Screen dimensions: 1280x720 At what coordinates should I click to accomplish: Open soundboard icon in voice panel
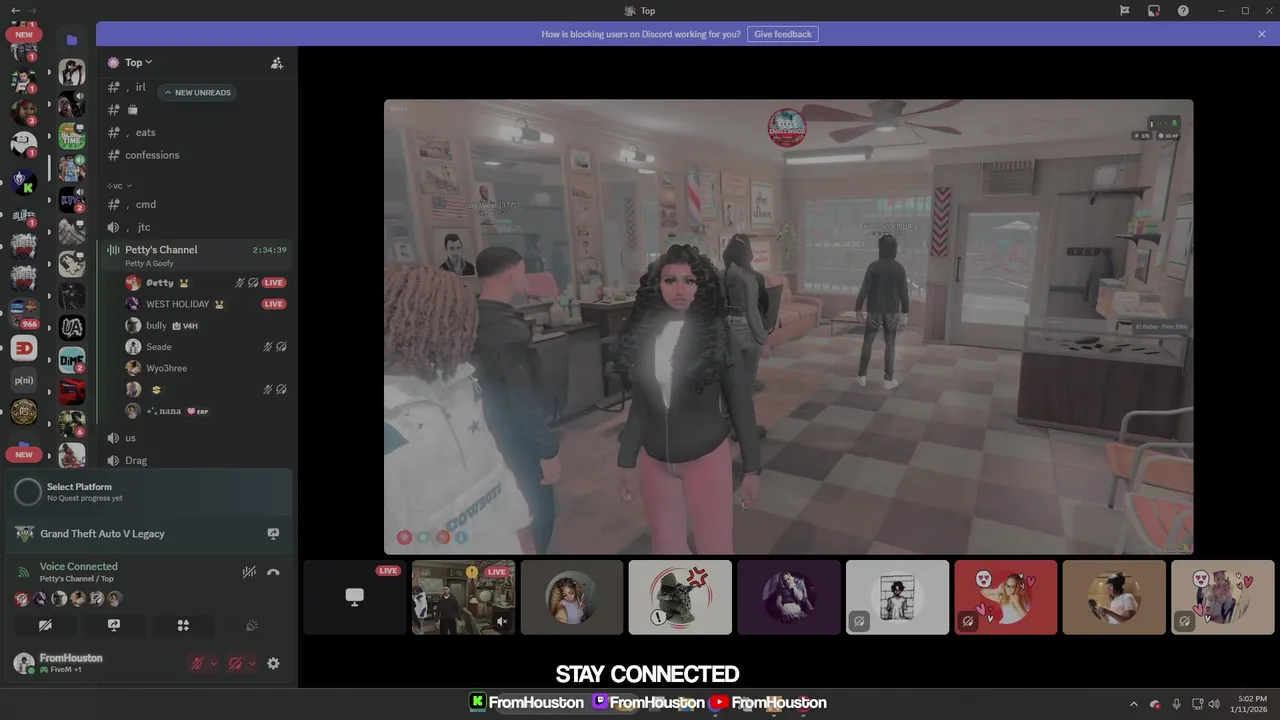click(x=252, y=625)
